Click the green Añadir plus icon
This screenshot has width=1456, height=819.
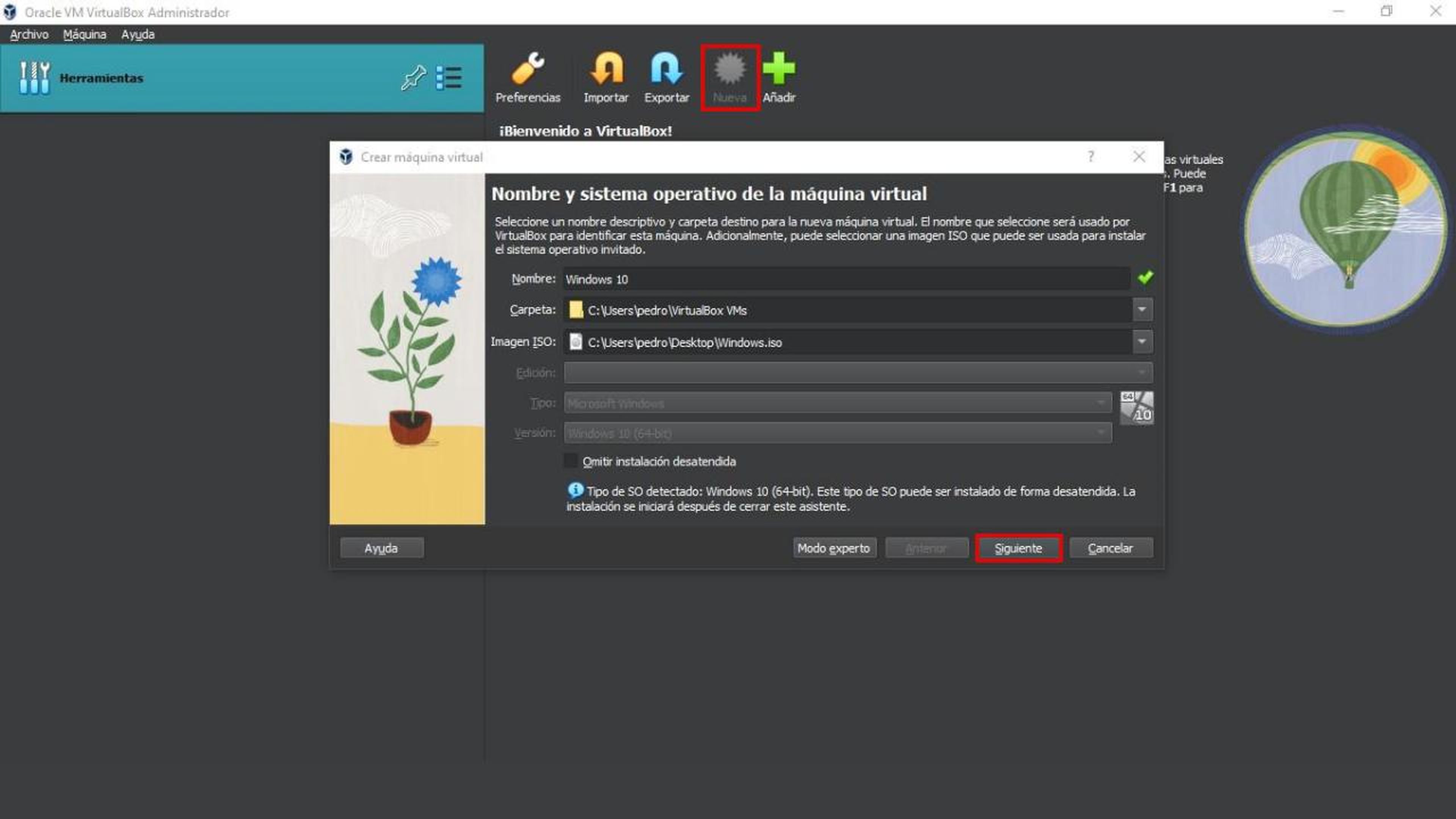[x=779, y=68]
